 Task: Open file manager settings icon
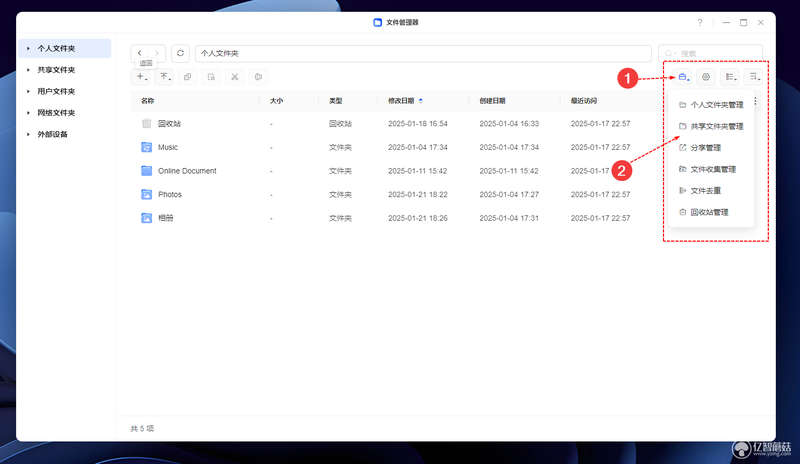click(x=706, y=77)
